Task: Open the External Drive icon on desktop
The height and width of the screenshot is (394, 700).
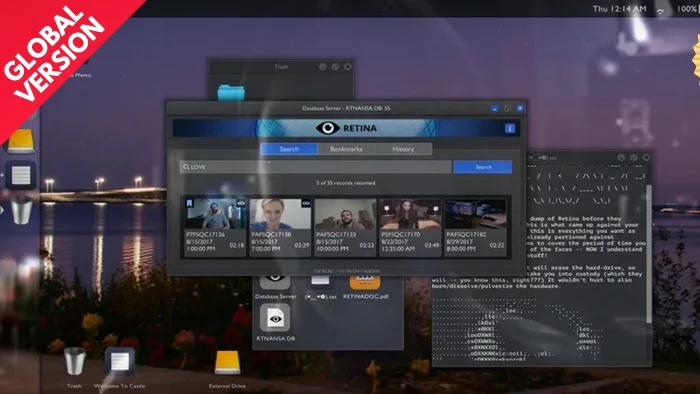Action: (x=227, y=362)
